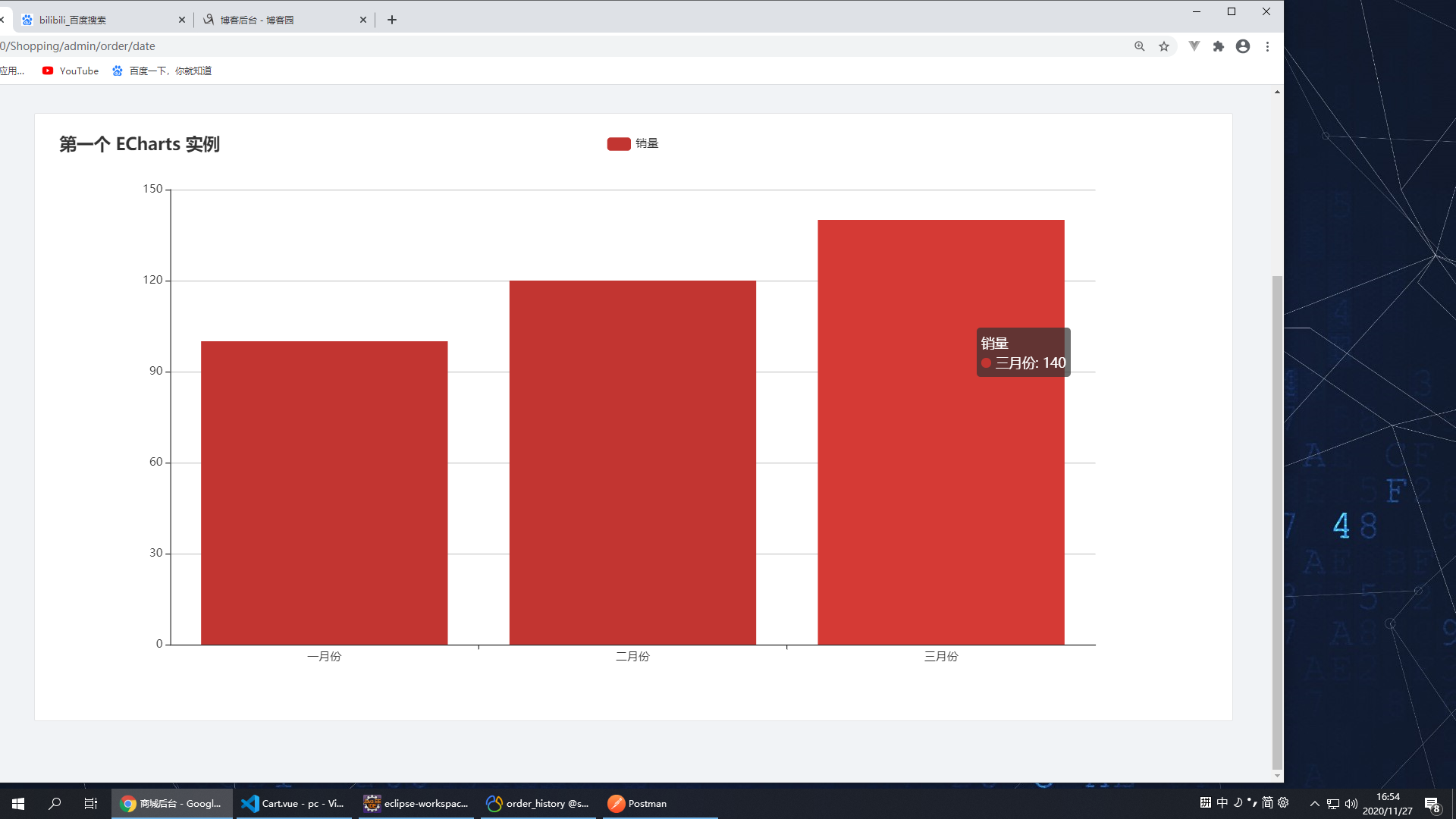This screenshot has width=1456, height=819.
Task: Click the Vue devtools extension icon
Action: coord(1194,46)
